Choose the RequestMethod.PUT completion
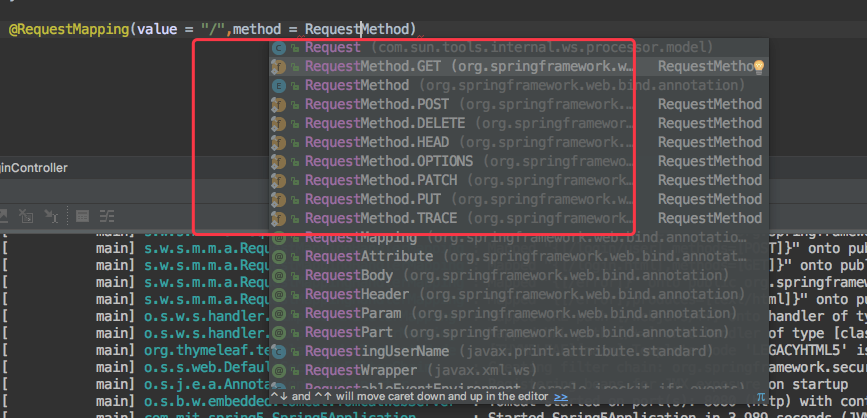This screenshot has width=867, height=418. pos(519,199)
